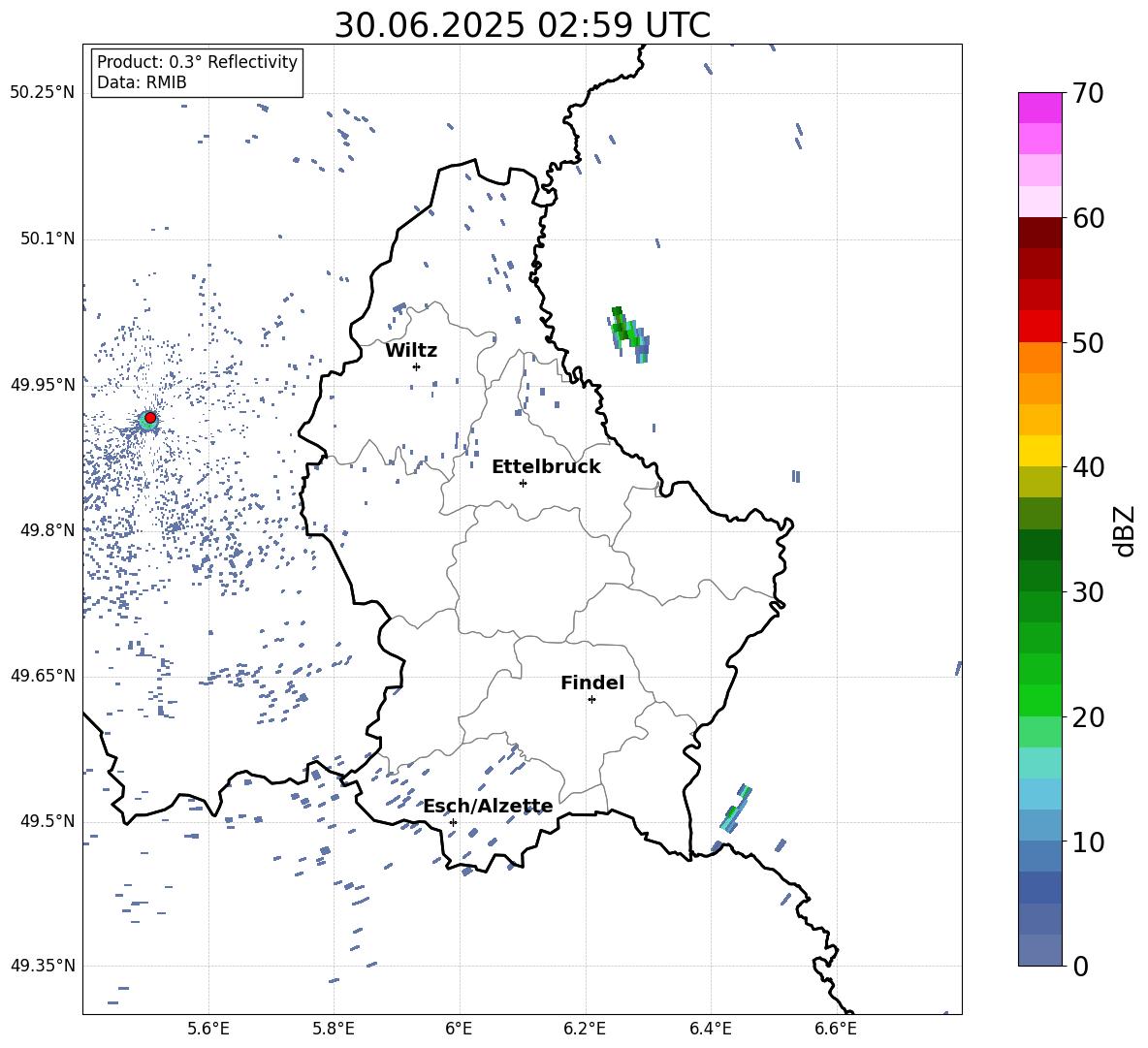Click the title 30.06.2025 02:59 UTC
Screen dimensions: 1148x1048
(x=523, y=25)
